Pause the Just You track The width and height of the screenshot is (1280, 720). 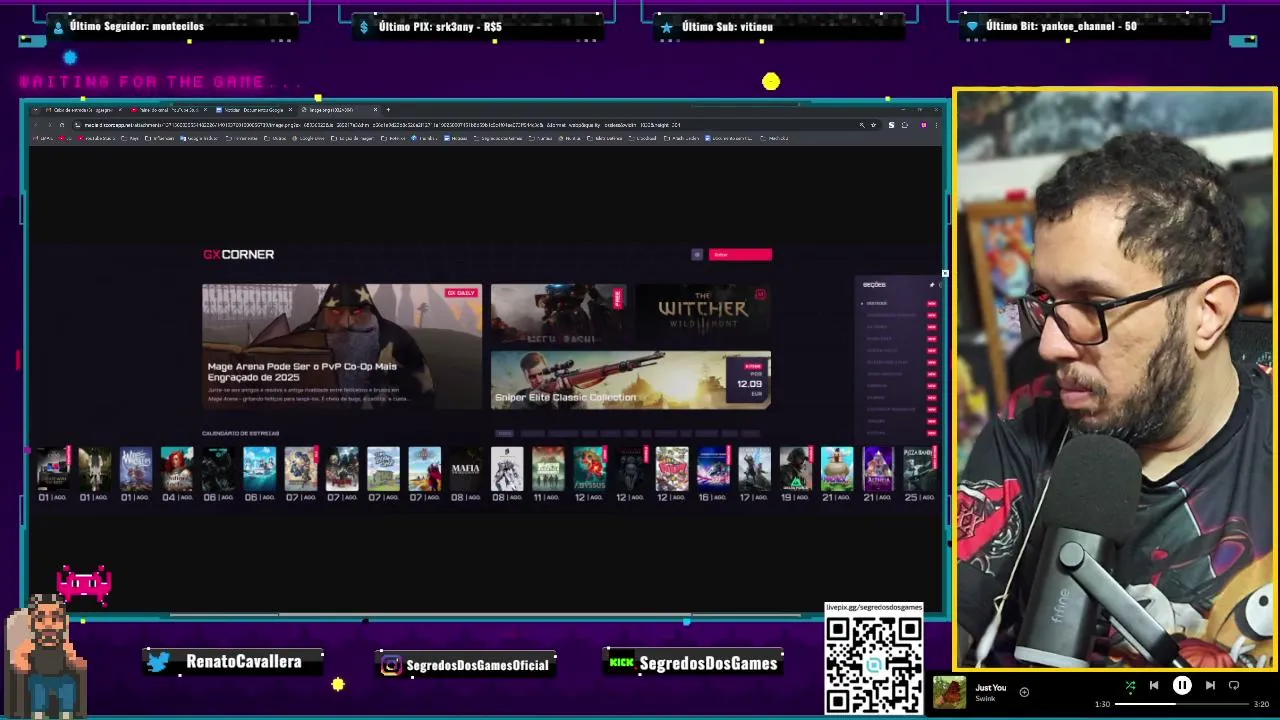(x=1182, y=685)
